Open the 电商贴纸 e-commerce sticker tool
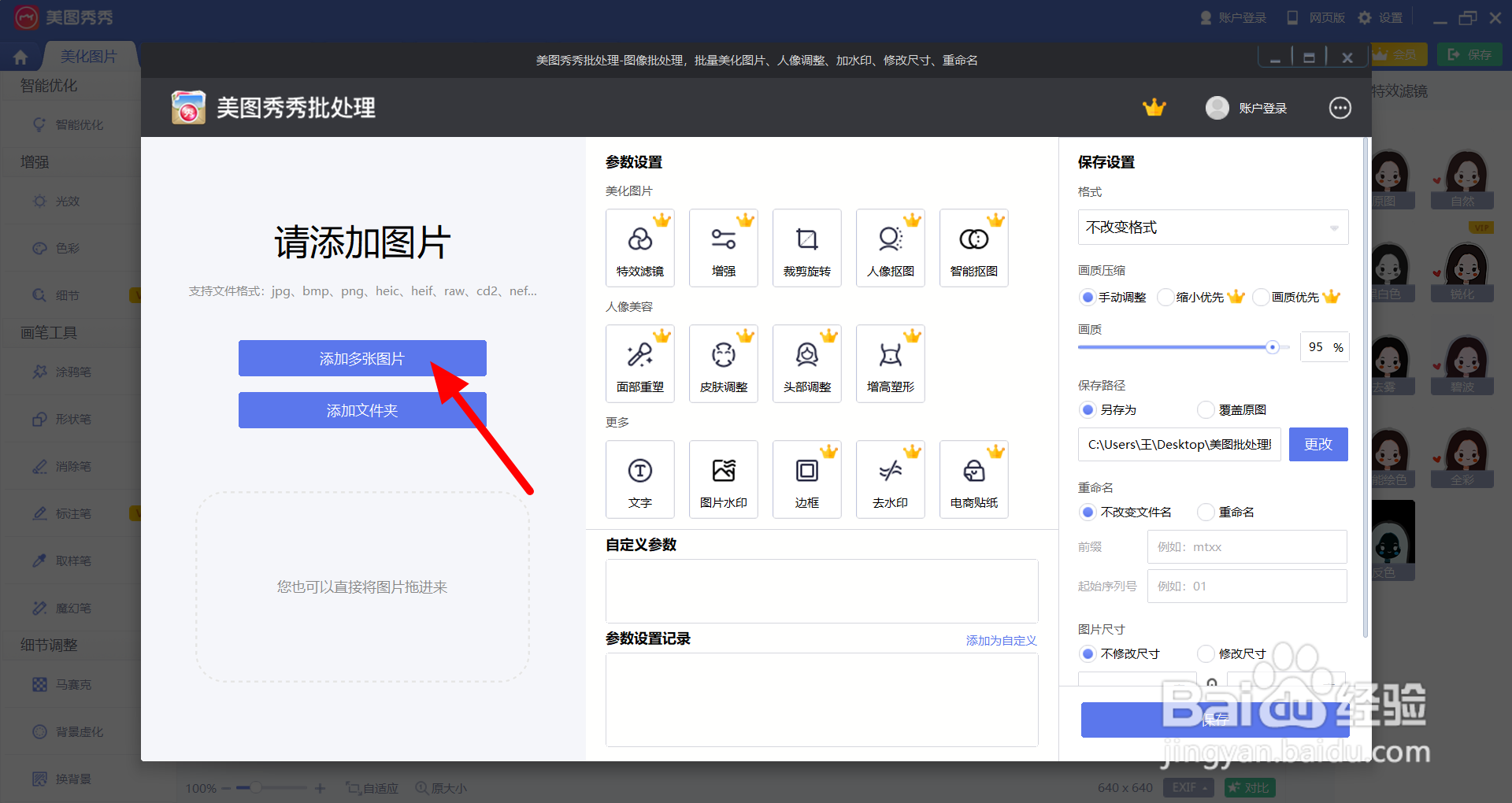The width and height of the screenshot is (1512, 803). point(973,479)
